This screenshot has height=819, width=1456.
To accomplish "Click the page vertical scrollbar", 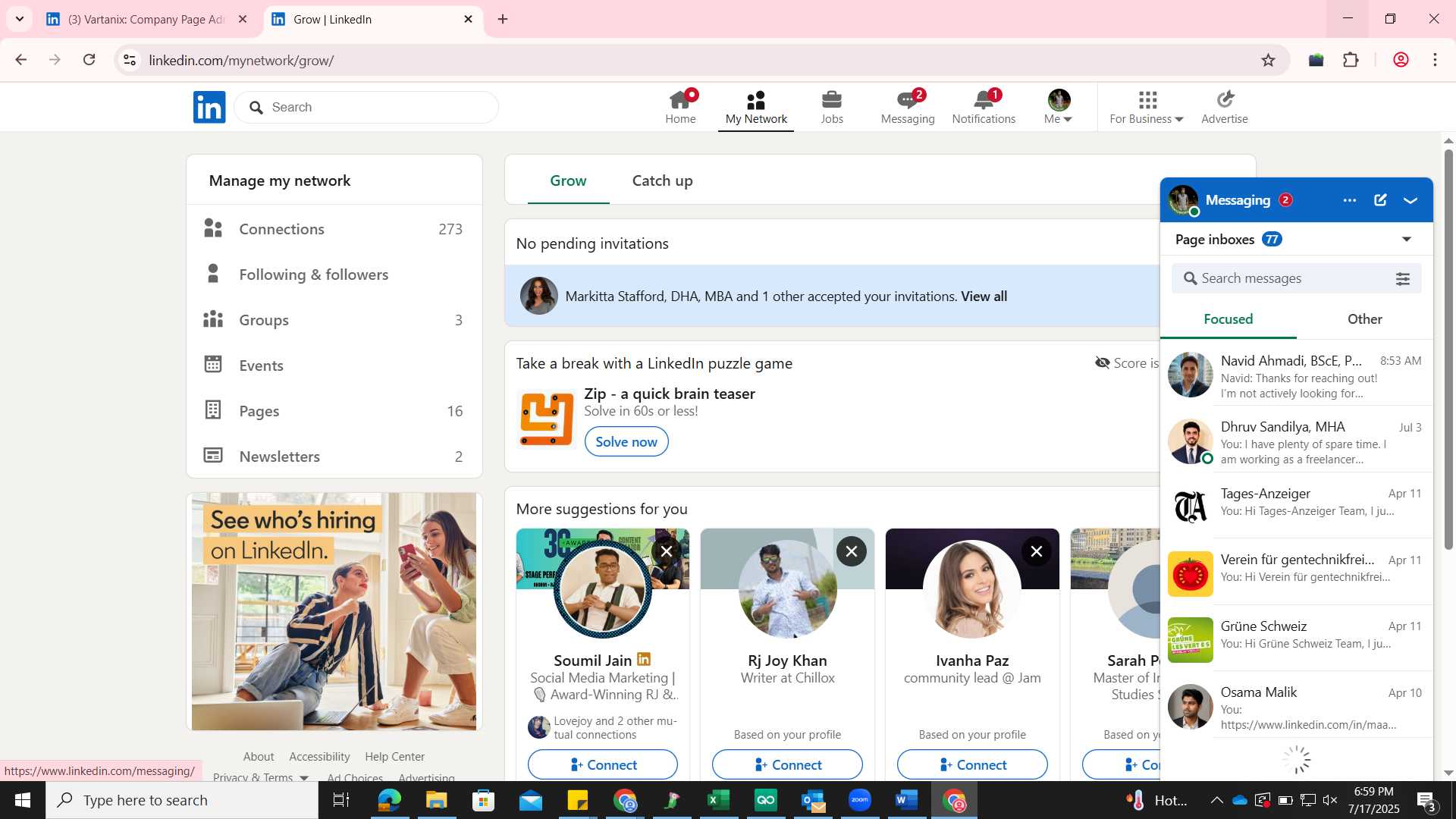I will [x=1448, y=349].
